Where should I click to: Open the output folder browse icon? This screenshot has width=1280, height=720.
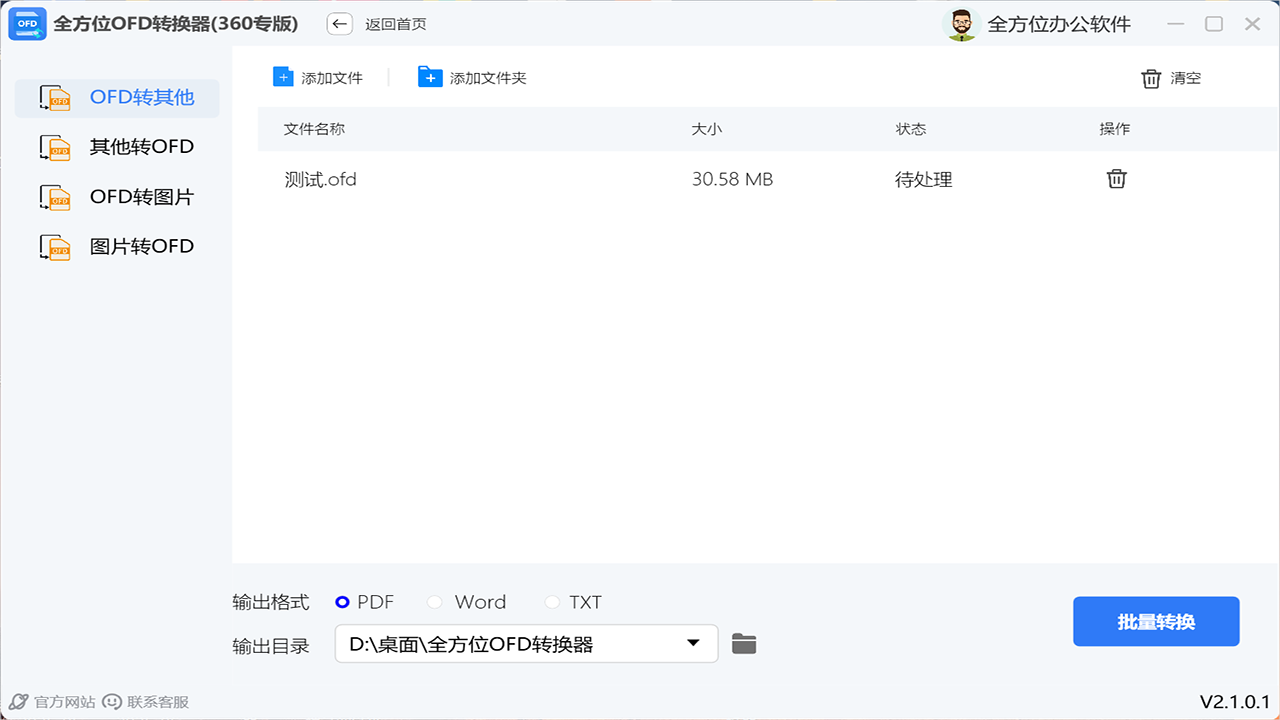pyautogui.click(x=743, y=644)
